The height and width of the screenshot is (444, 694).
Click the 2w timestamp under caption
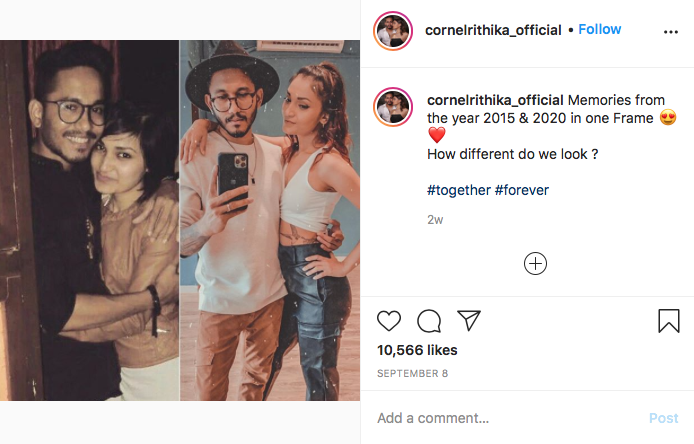pyautogui.click(x=435, y=219)
